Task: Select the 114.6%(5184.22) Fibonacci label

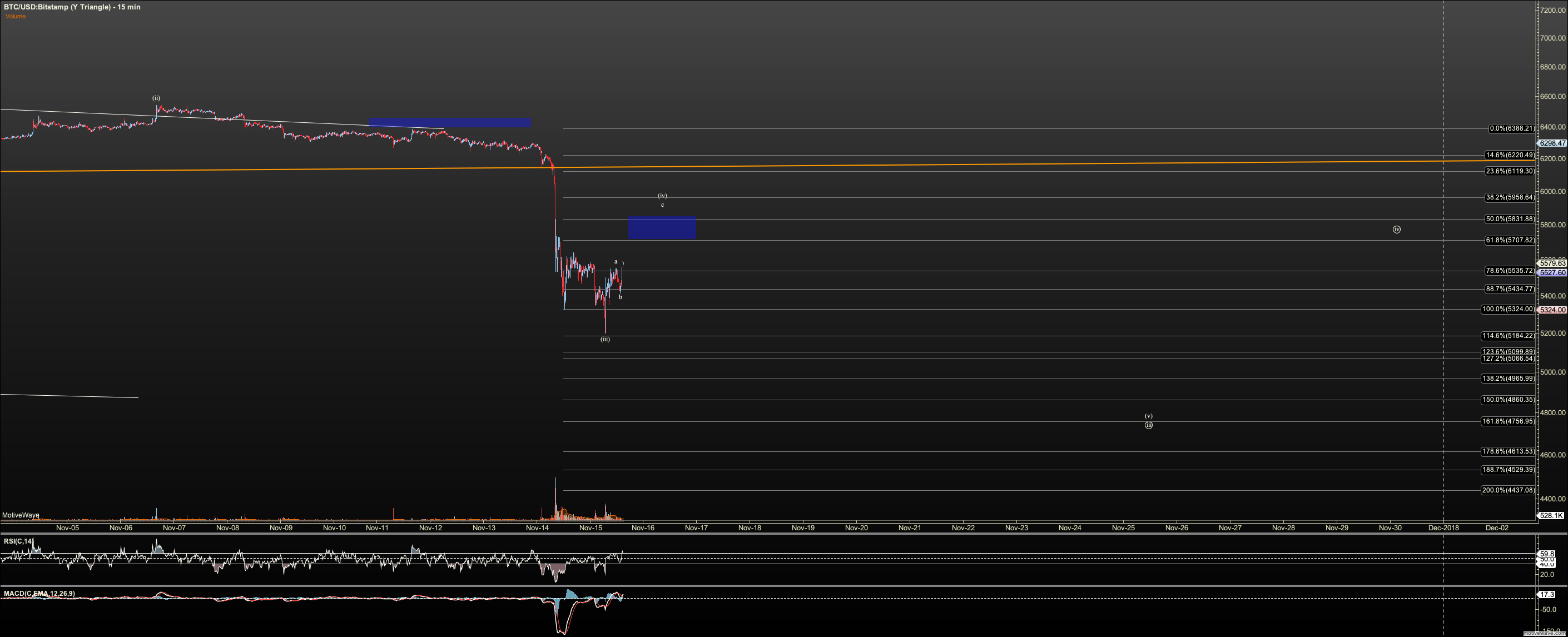Action: (x=1508, y=336)
